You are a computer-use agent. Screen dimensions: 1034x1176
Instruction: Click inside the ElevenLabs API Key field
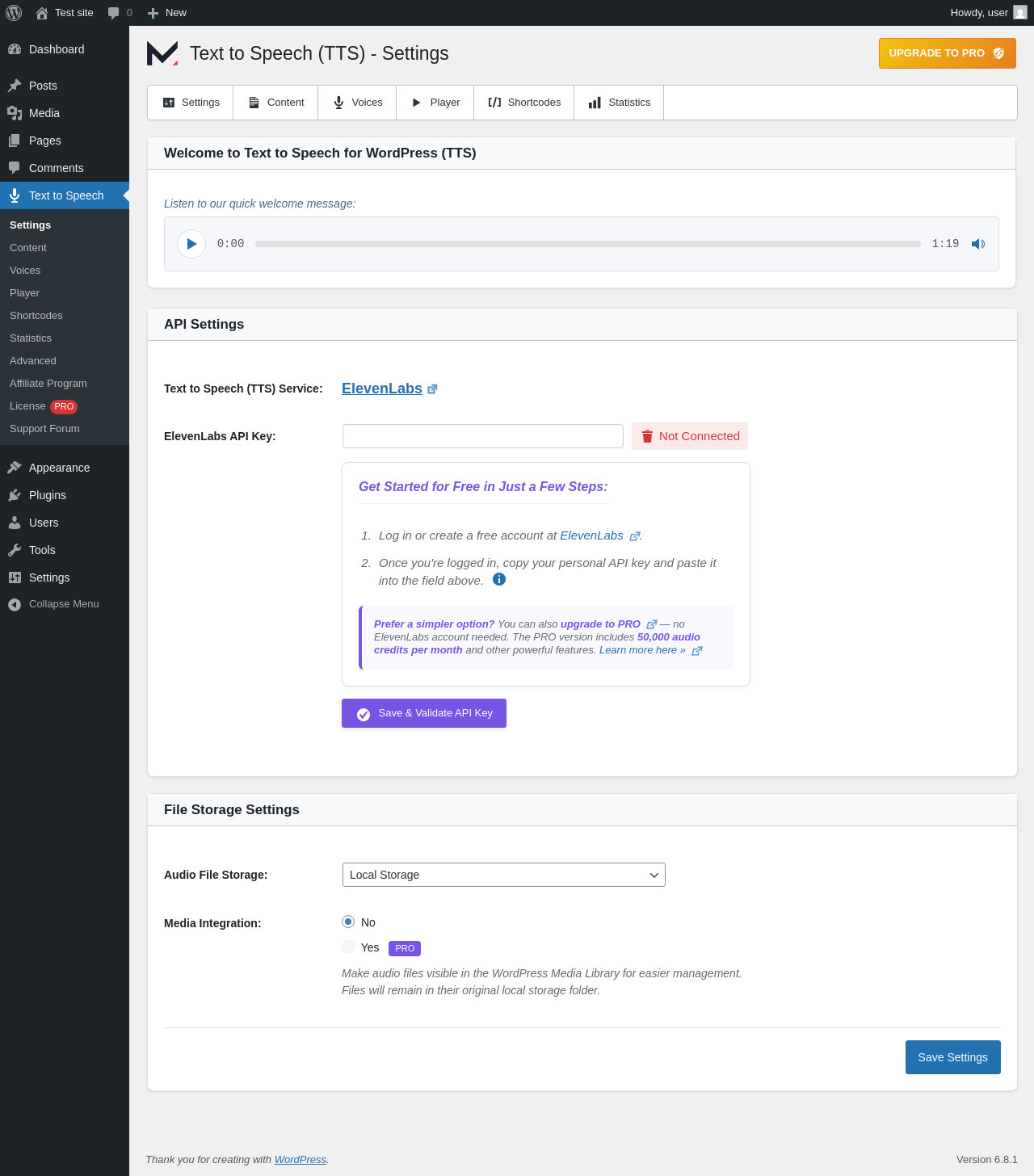(x=483, y=436)
